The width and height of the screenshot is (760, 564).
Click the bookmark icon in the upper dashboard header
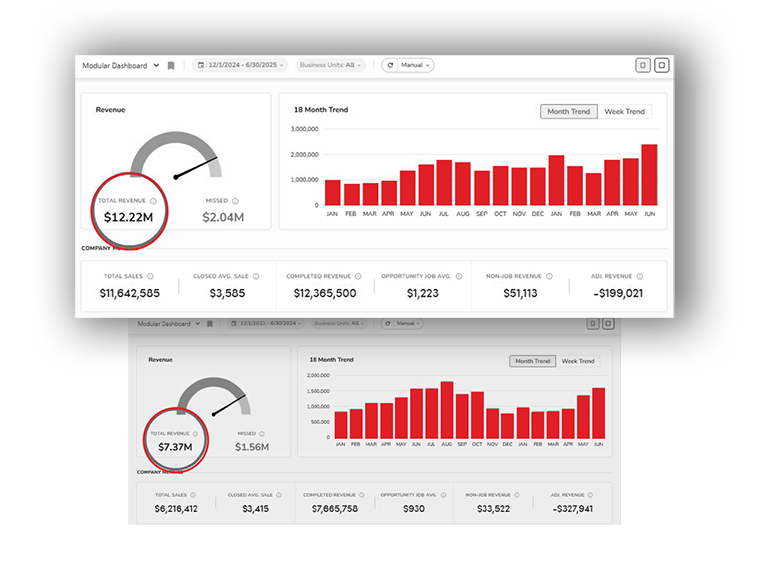pyautogui.click(x=171, y=66)
